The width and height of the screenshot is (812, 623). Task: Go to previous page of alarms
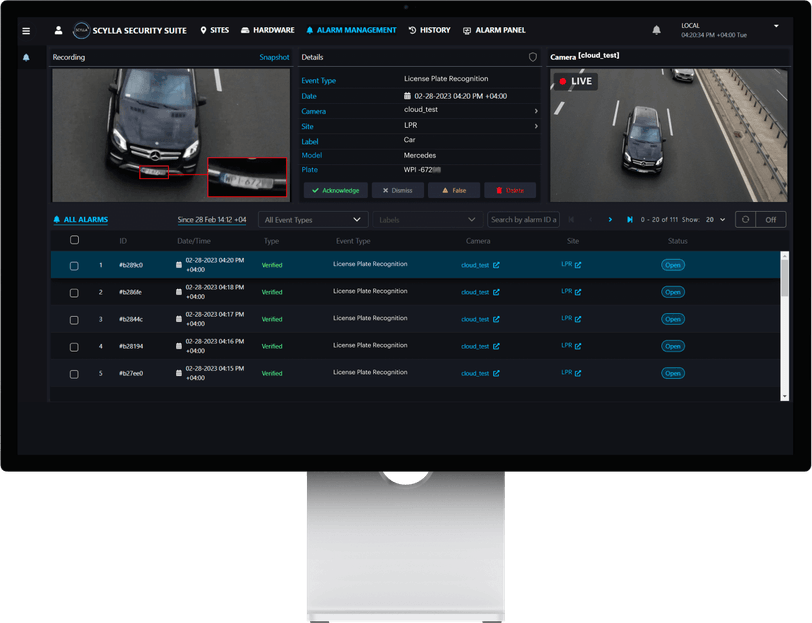[590, 220]
